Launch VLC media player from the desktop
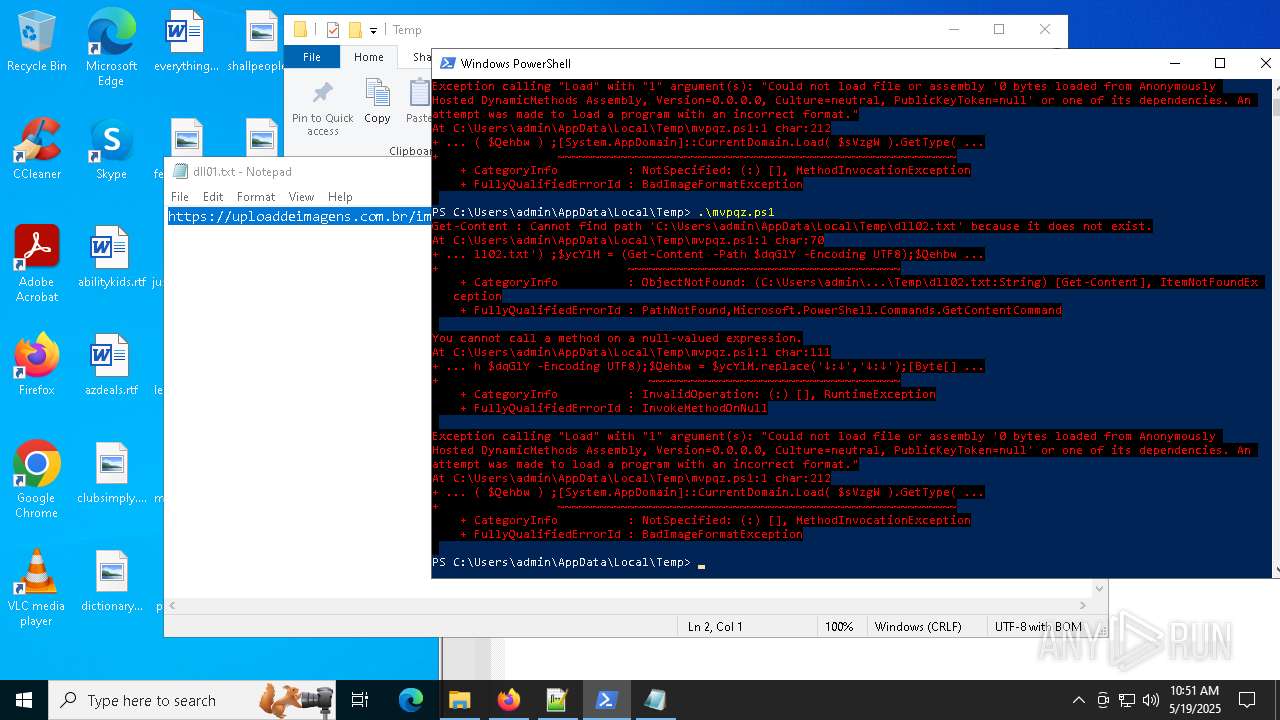 tap(37, 588)
